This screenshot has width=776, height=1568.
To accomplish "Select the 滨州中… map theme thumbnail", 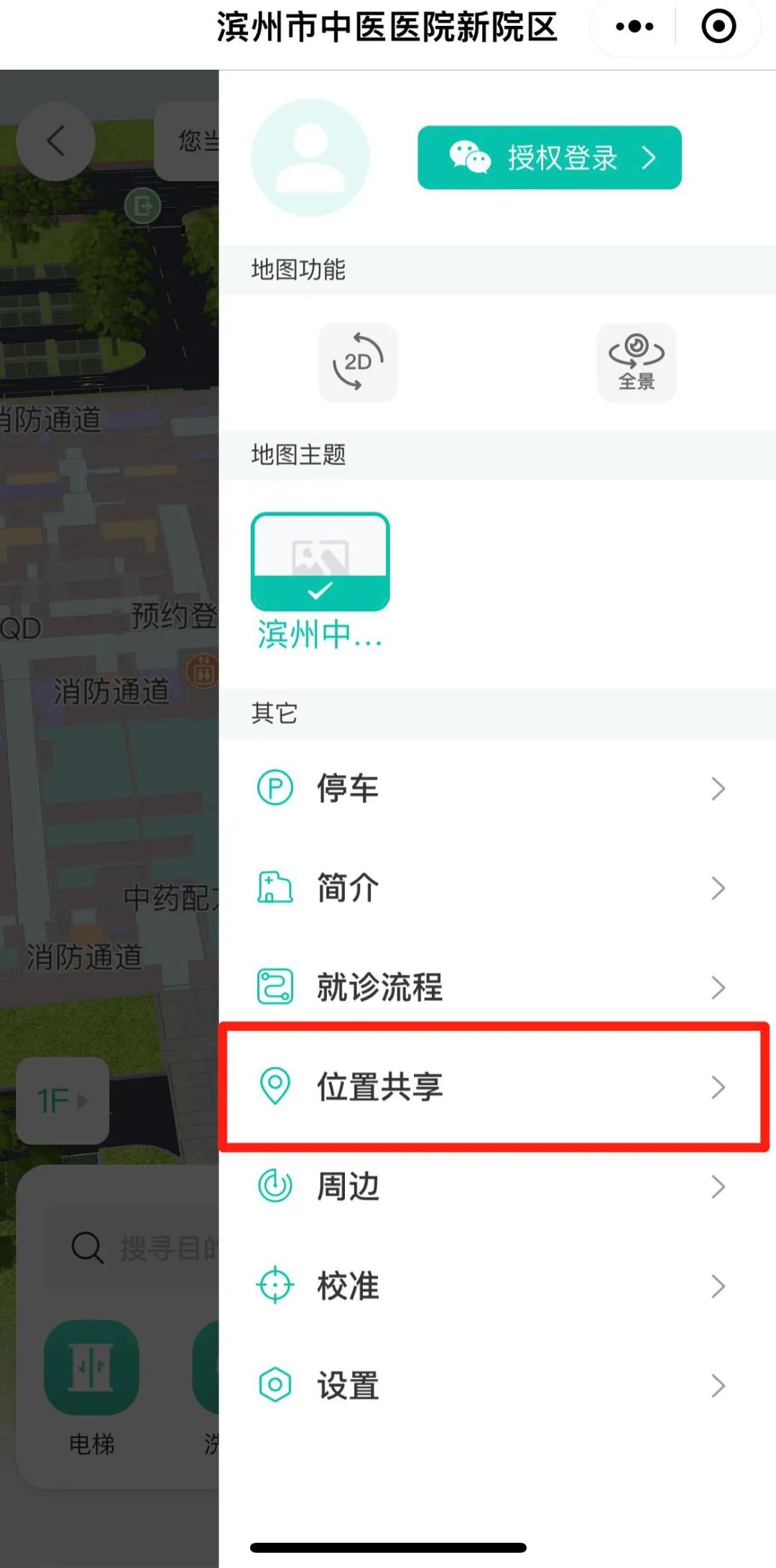I will (320, 561).
